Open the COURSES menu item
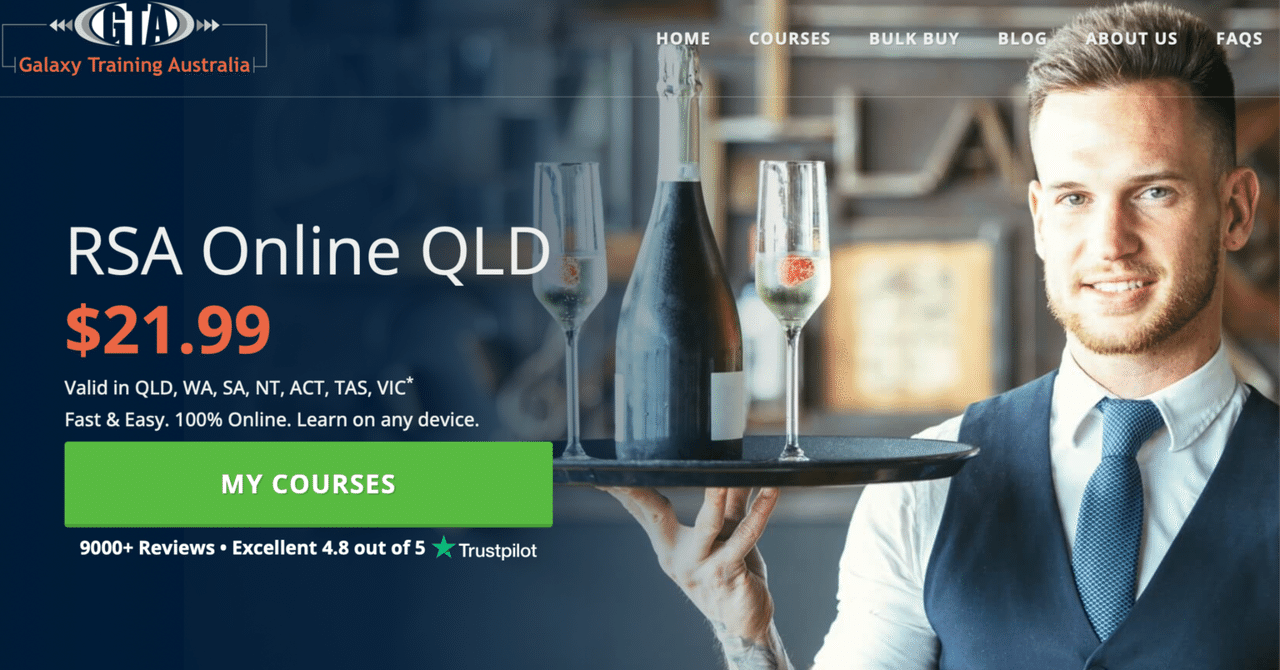The height and width of the screenshot is (670, 1280). [790, 39]
